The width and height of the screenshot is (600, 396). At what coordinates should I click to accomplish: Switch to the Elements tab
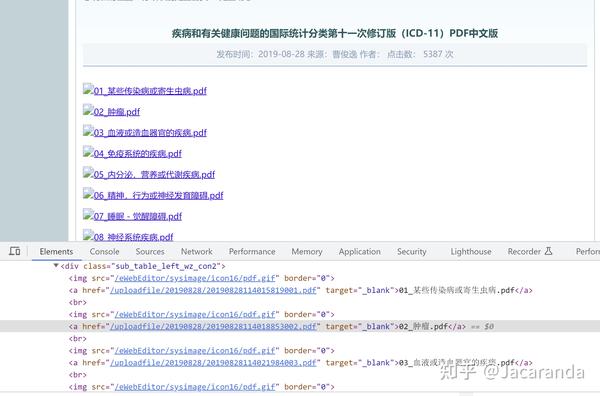point(56,251)
